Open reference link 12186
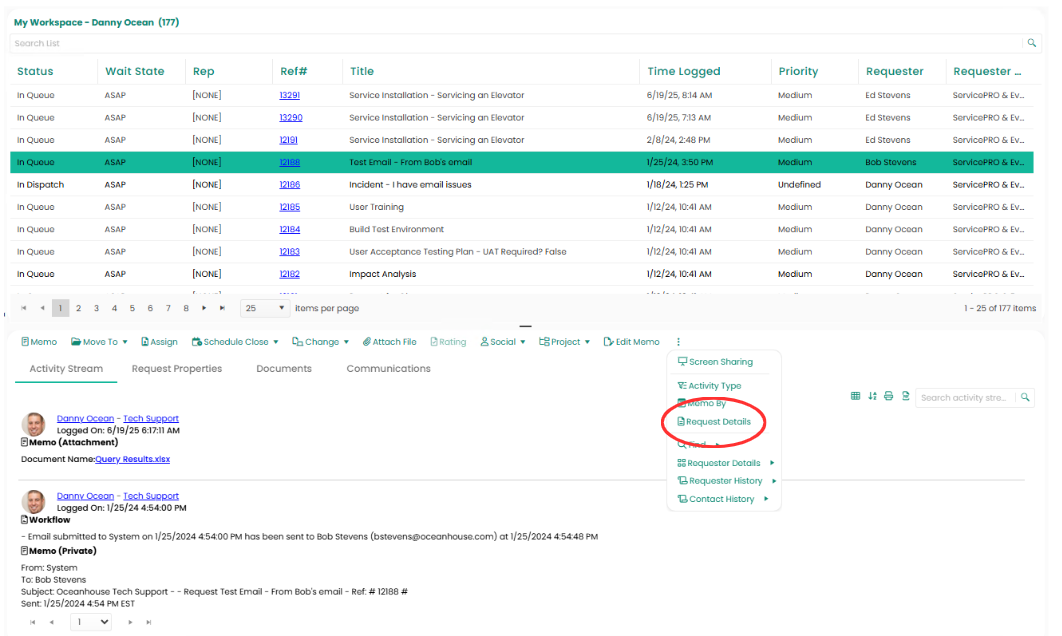Screen dimensions: 1062x636 click(289, 185)
